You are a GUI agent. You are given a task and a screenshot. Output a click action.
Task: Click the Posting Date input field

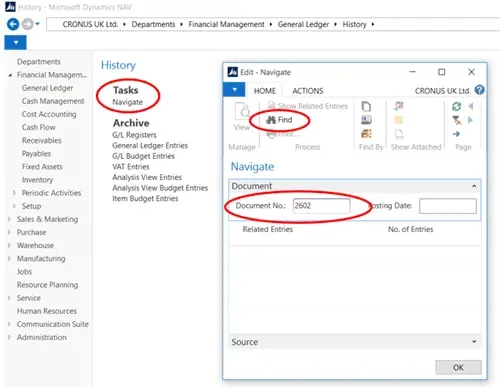(x=448, y=206)
